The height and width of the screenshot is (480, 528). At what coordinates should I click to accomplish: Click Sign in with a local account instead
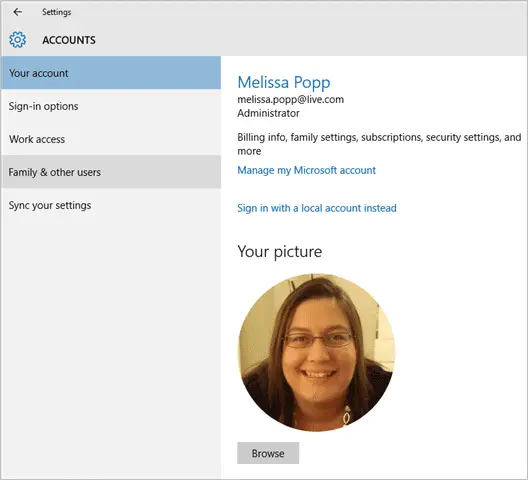coord(317,208)
